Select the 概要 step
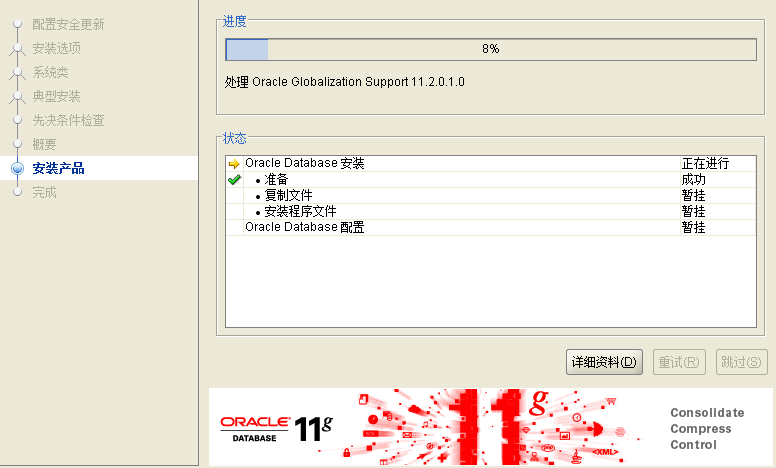This screenshot has width=776, height=468. [45, 144]
